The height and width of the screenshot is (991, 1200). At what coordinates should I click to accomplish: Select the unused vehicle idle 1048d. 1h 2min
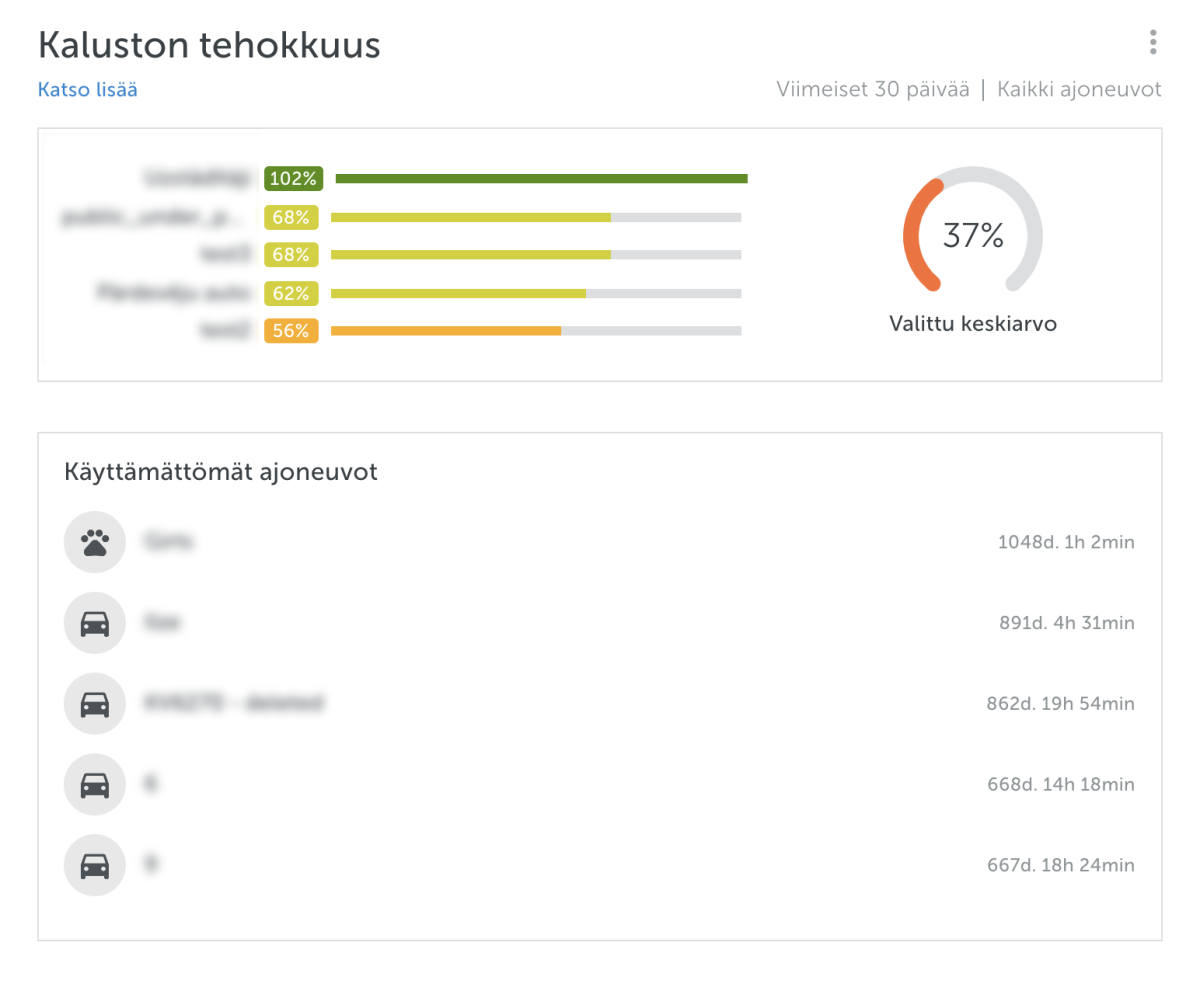click(1065, 543)
